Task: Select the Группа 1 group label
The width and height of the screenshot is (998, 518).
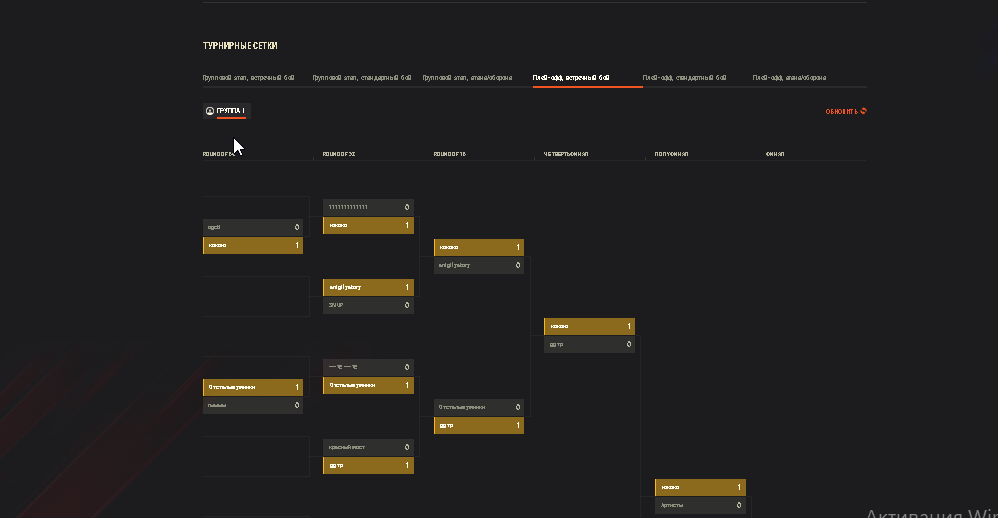Action: tap(231, 110)
